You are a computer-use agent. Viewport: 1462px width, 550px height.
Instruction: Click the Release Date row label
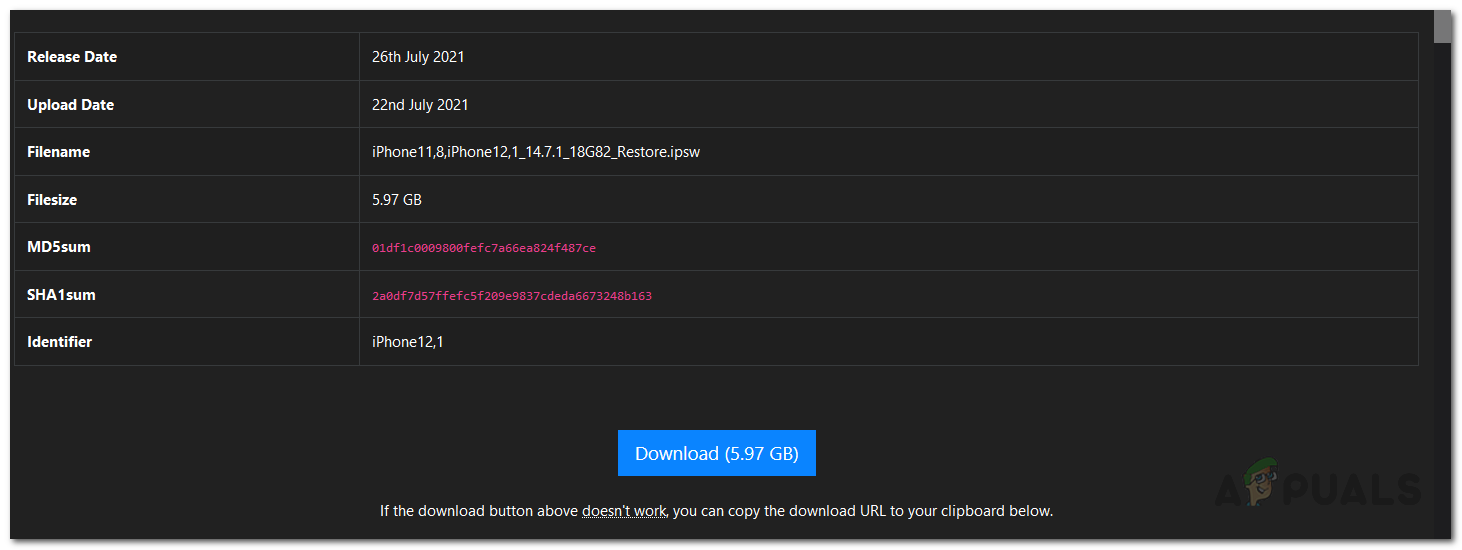coord(72,57)
